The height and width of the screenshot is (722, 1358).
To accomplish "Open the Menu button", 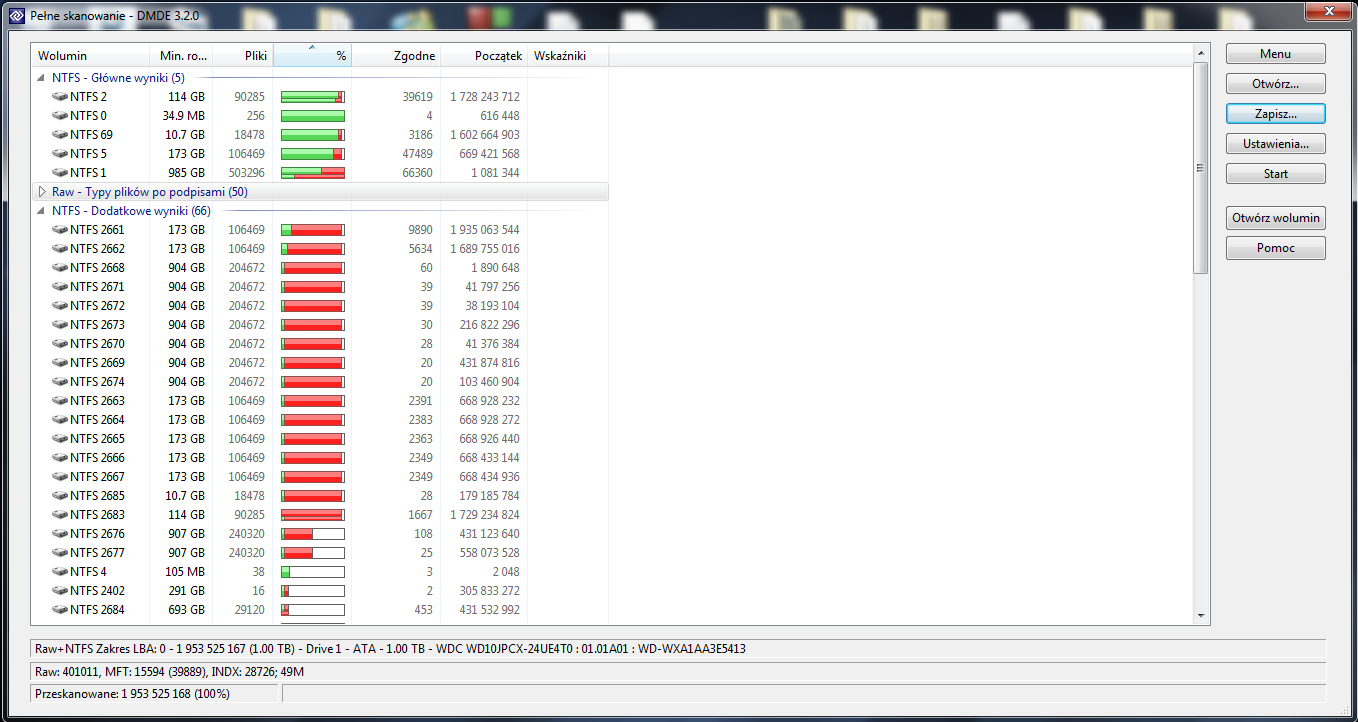I will click(1276, 54).
